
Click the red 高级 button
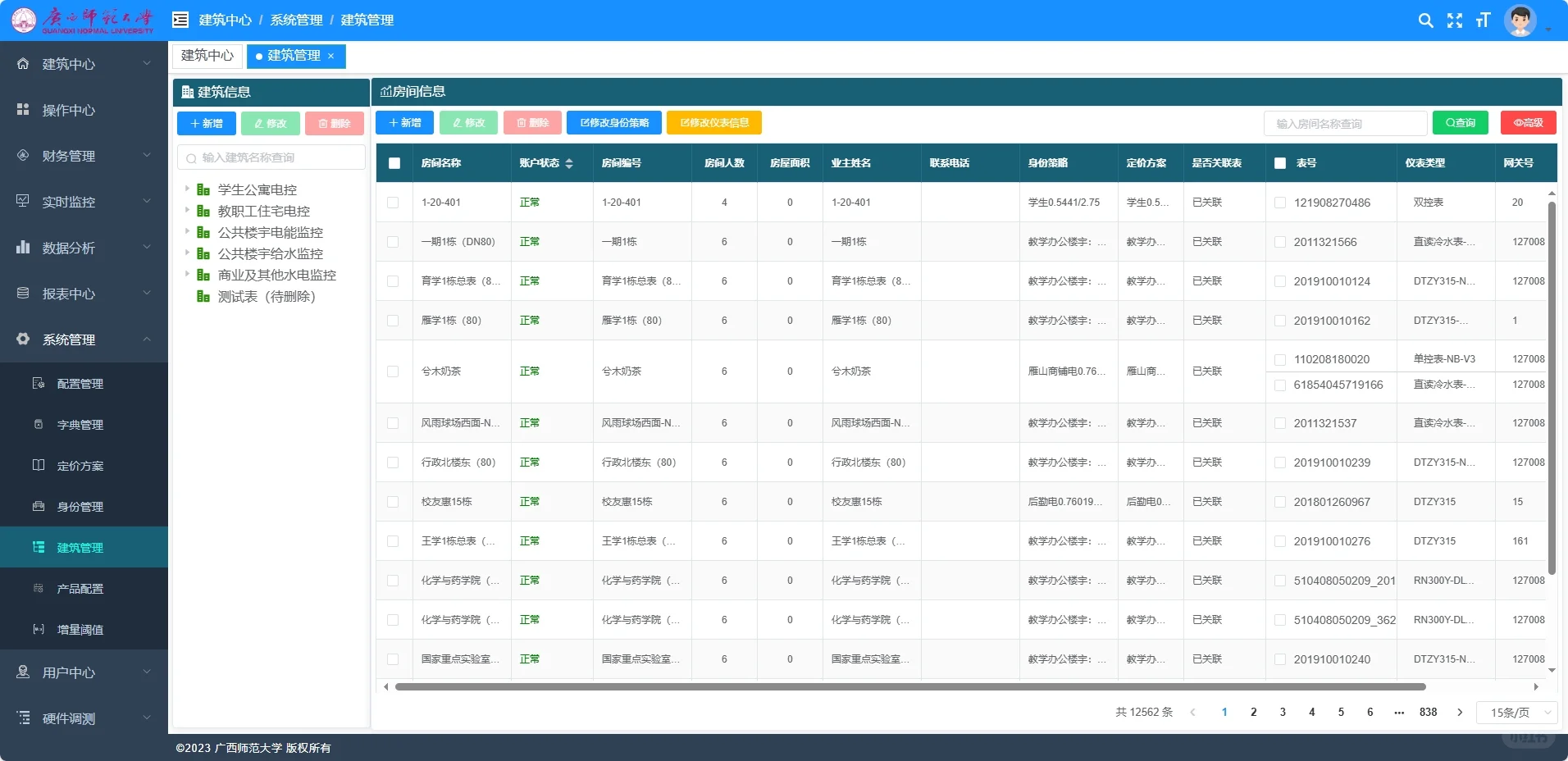pos(1529,123)
